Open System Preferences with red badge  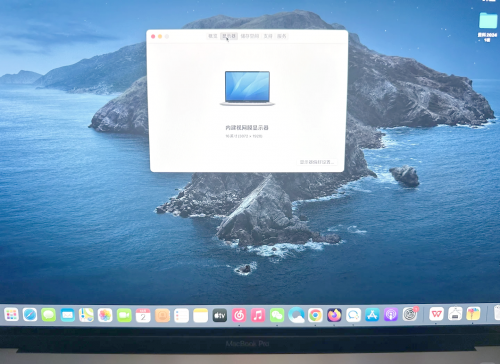410,314
